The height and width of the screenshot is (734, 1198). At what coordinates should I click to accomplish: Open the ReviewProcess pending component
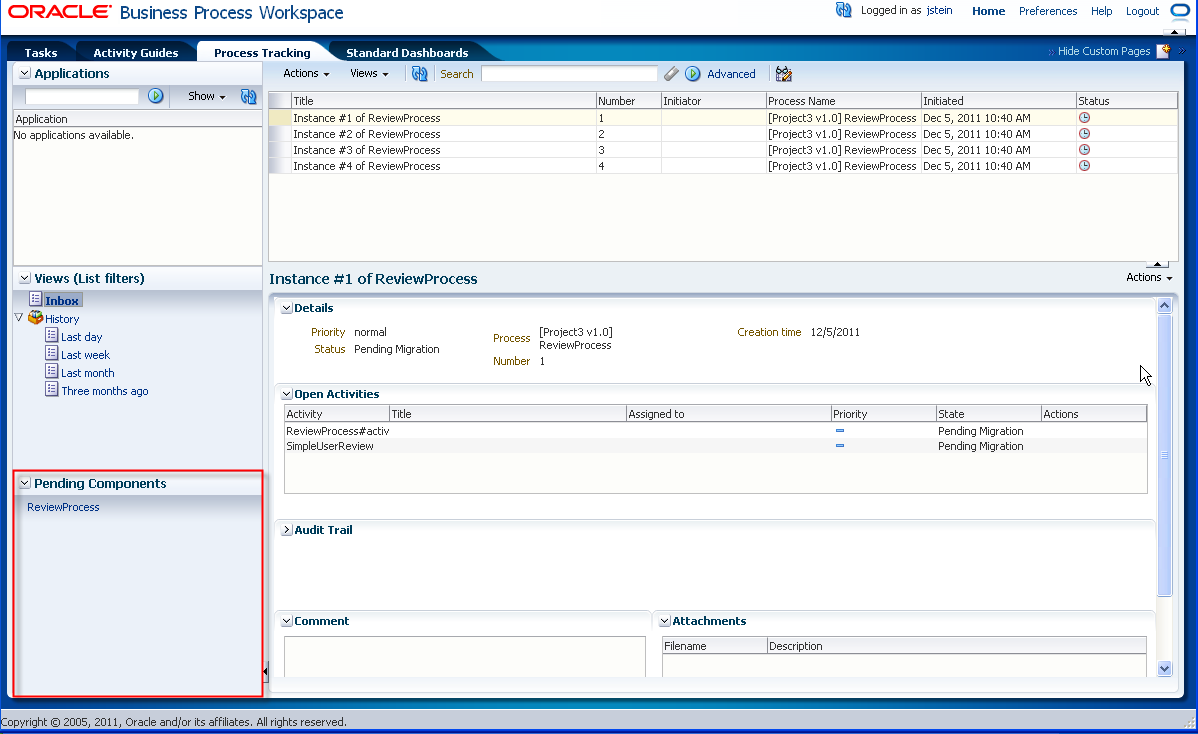[x=63, y=507]
